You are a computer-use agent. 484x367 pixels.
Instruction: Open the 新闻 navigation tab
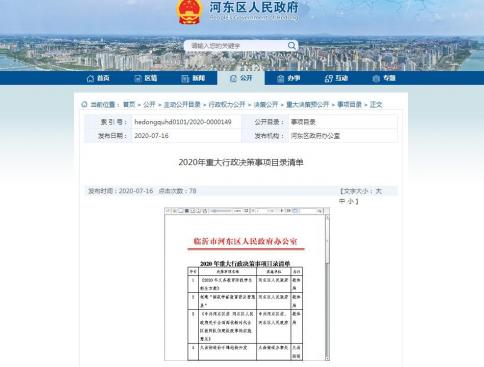193,78
